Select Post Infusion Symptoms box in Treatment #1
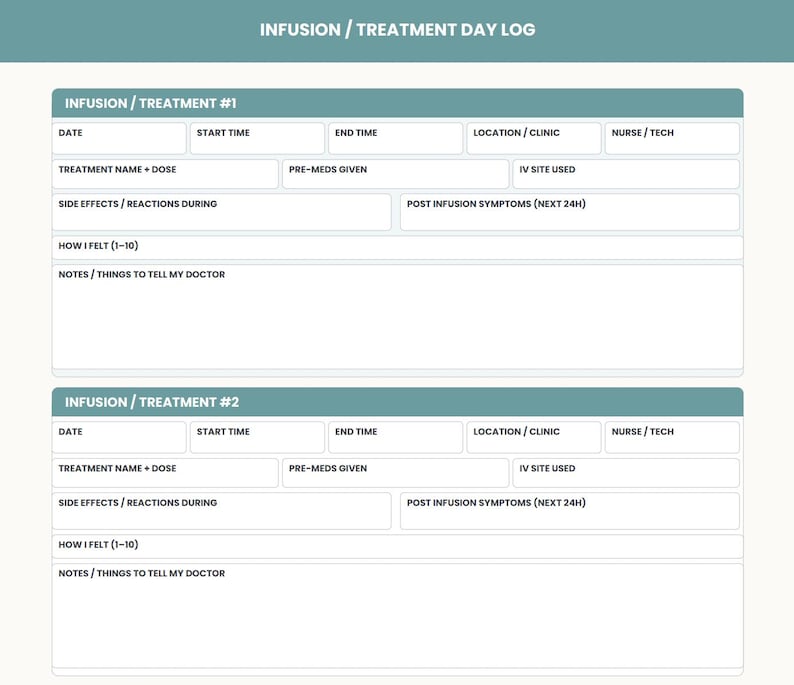The height and width of the screenshot is (685, 794). (570, 212)
